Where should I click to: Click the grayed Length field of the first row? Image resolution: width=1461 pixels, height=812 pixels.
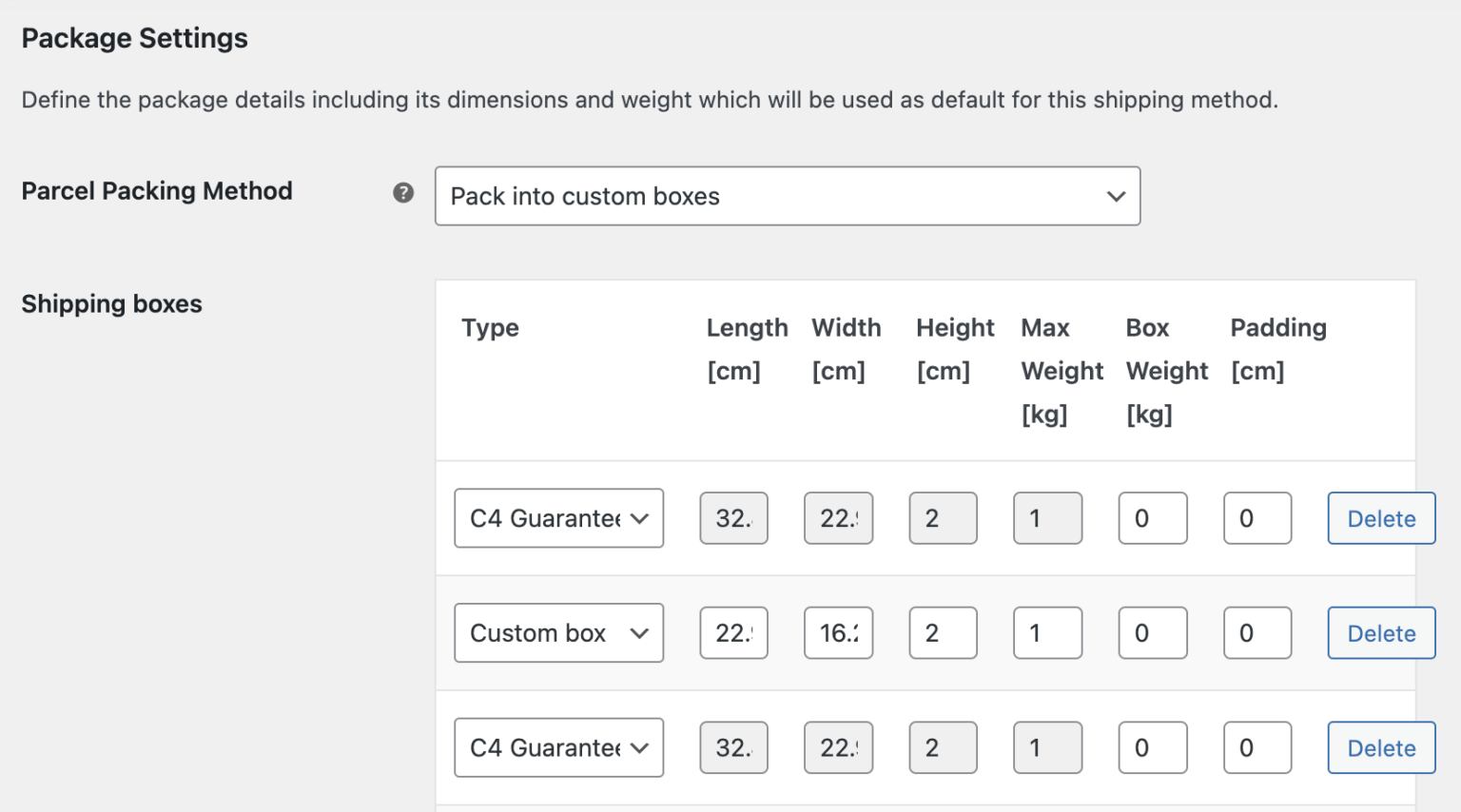coord(733,518)
